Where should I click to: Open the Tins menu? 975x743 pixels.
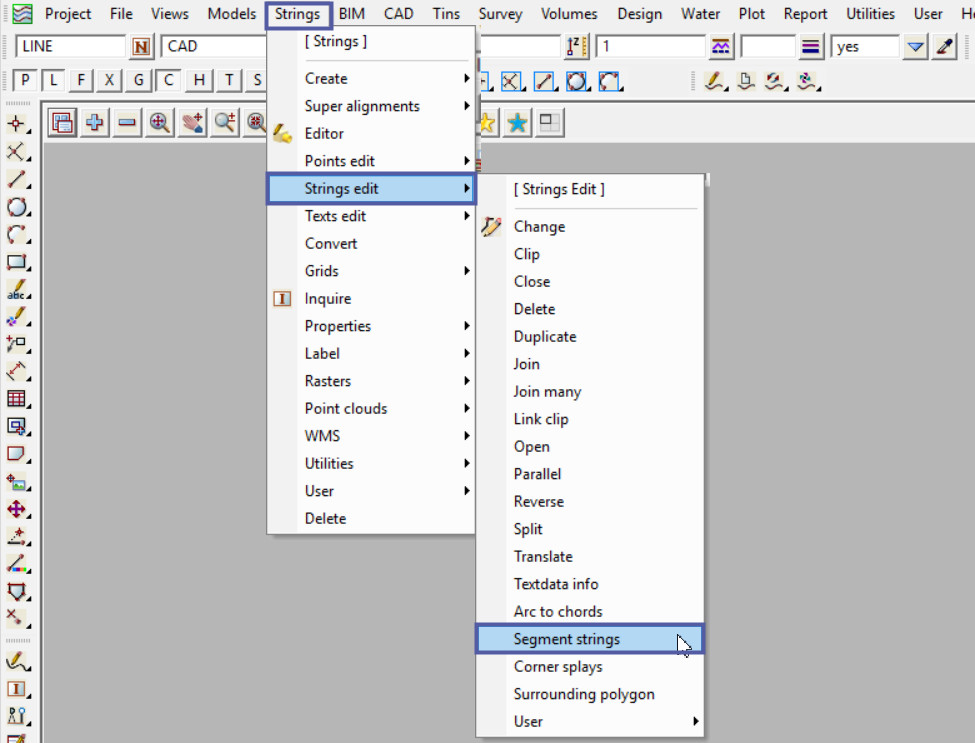446,14
